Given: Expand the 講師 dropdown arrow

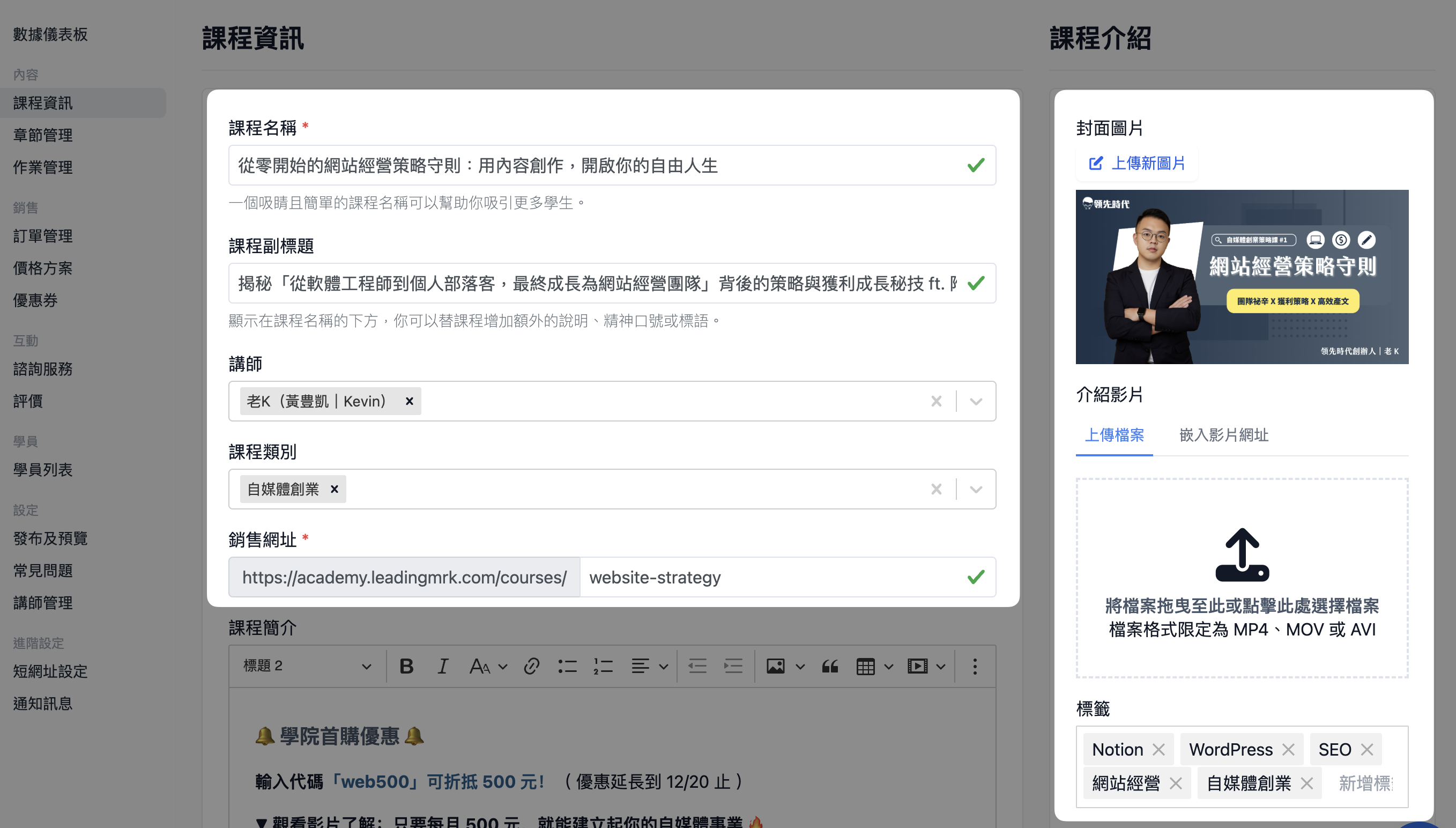Looking at the screenshot, I should (976, 402).
